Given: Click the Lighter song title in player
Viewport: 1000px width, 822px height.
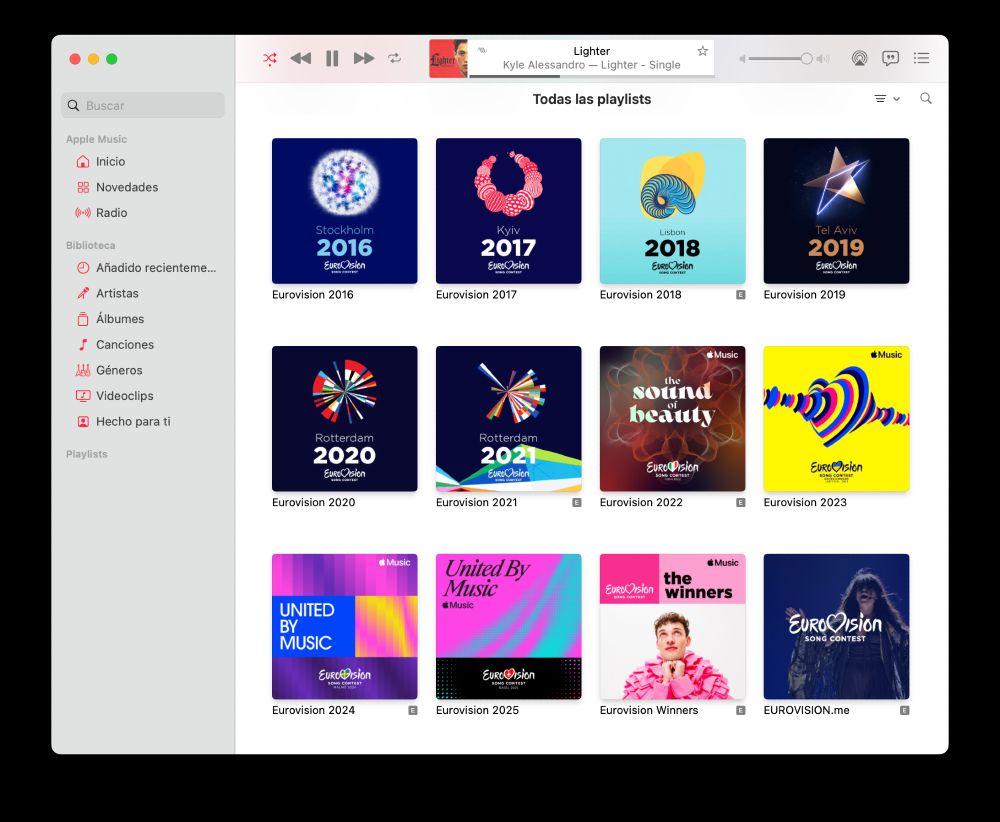Looking at the screenshot, I should tap(591, 51).
